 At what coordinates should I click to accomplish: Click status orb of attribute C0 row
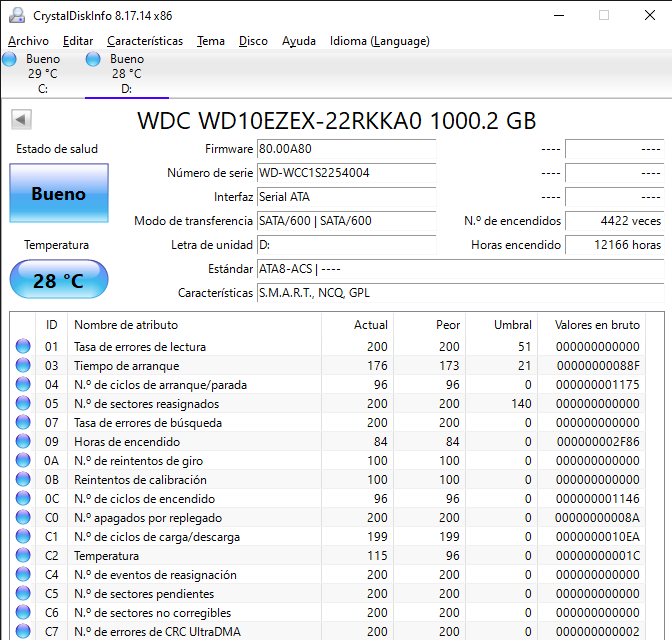tap(23, 517)
